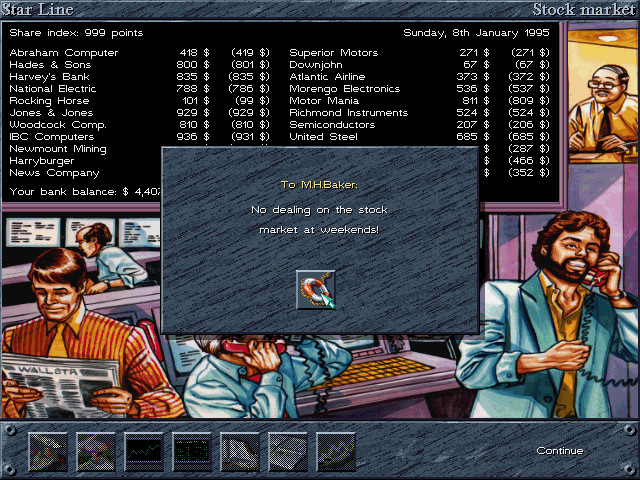This screenshot has height=480, width=640.
Task: Click the Share index 999 points label
Action: 76,33
